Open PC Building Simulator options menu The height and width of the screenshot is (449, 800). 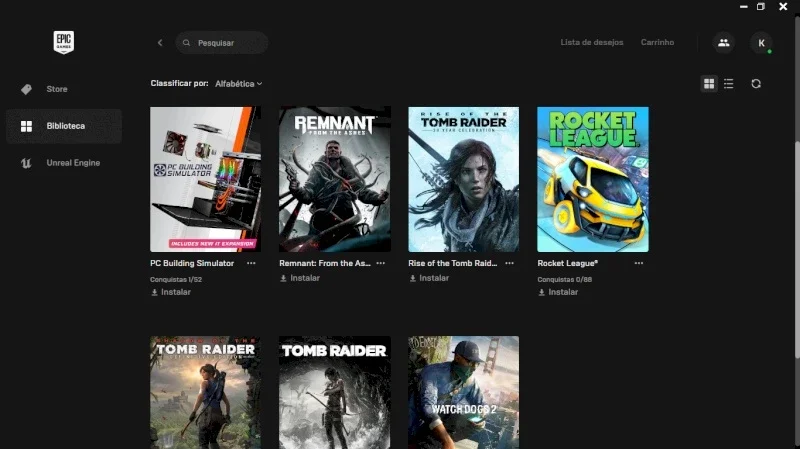pos(252,263)
